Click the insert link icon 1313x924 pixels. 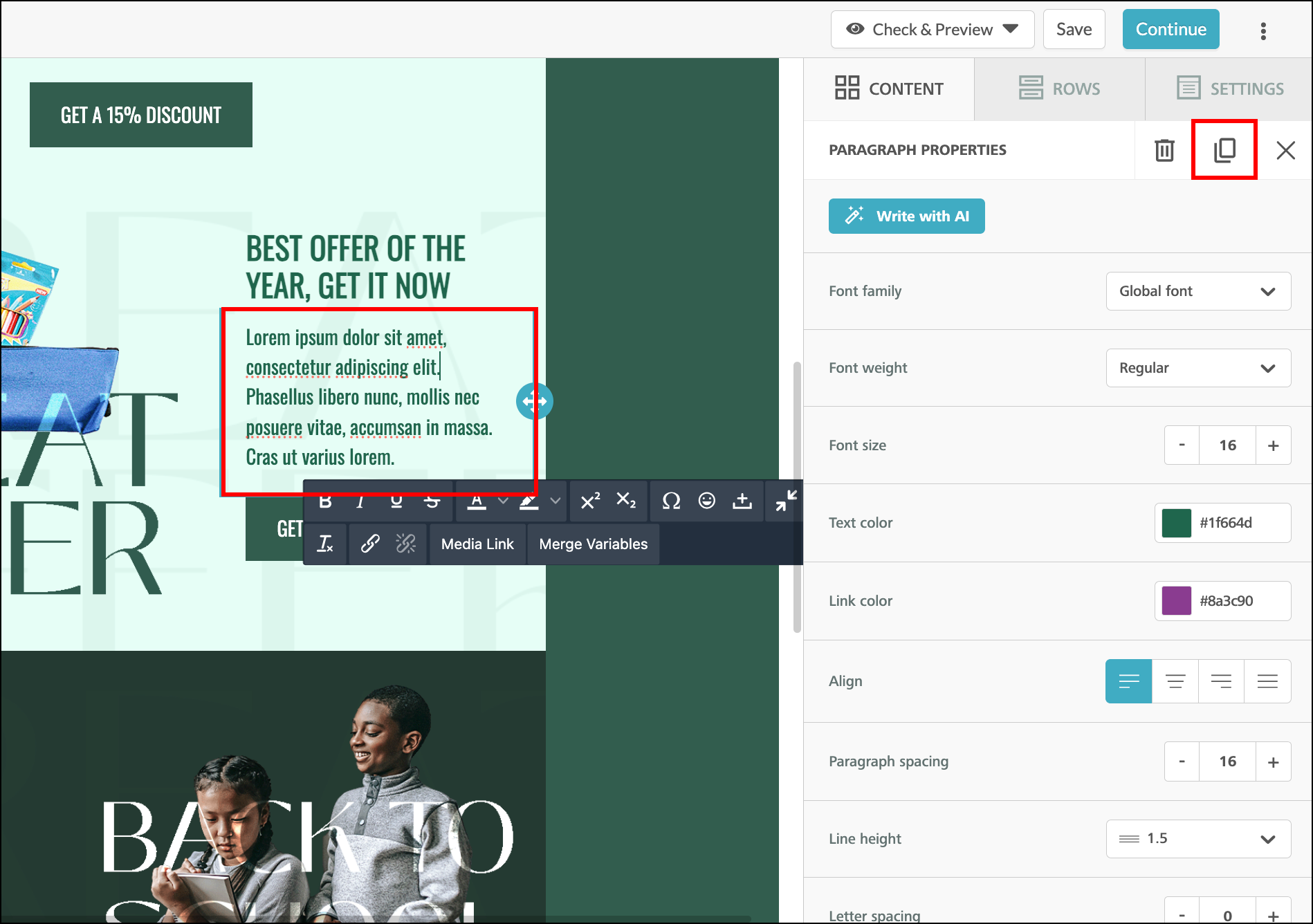[x=370, y=544]
